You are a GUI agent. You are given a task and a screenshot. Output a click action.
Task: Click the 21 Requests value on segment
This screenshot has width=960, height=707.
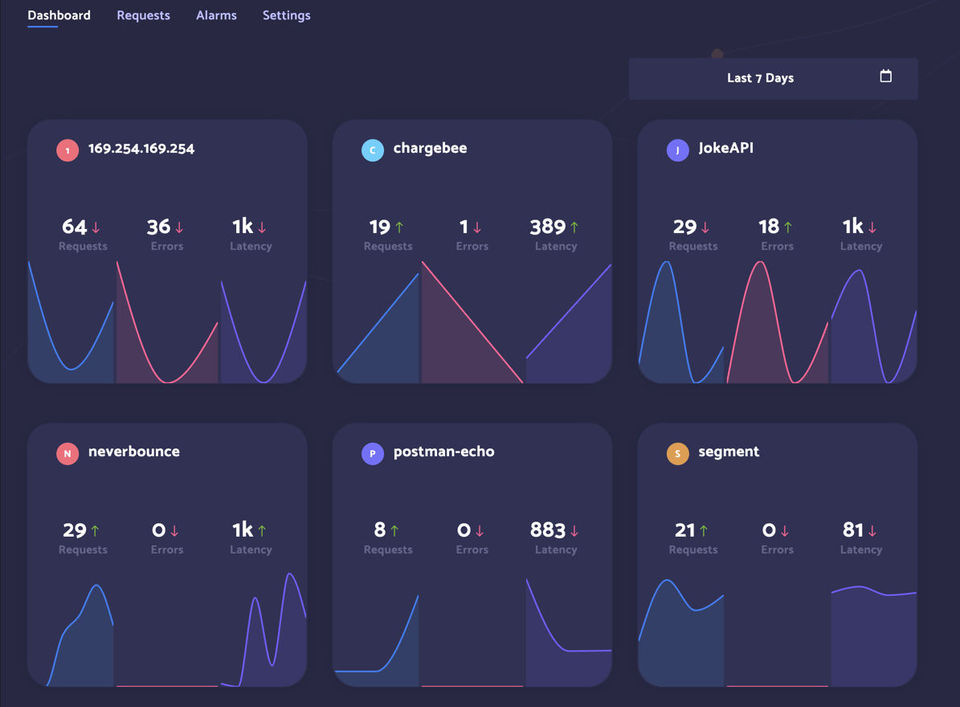(x=685, y=530)
